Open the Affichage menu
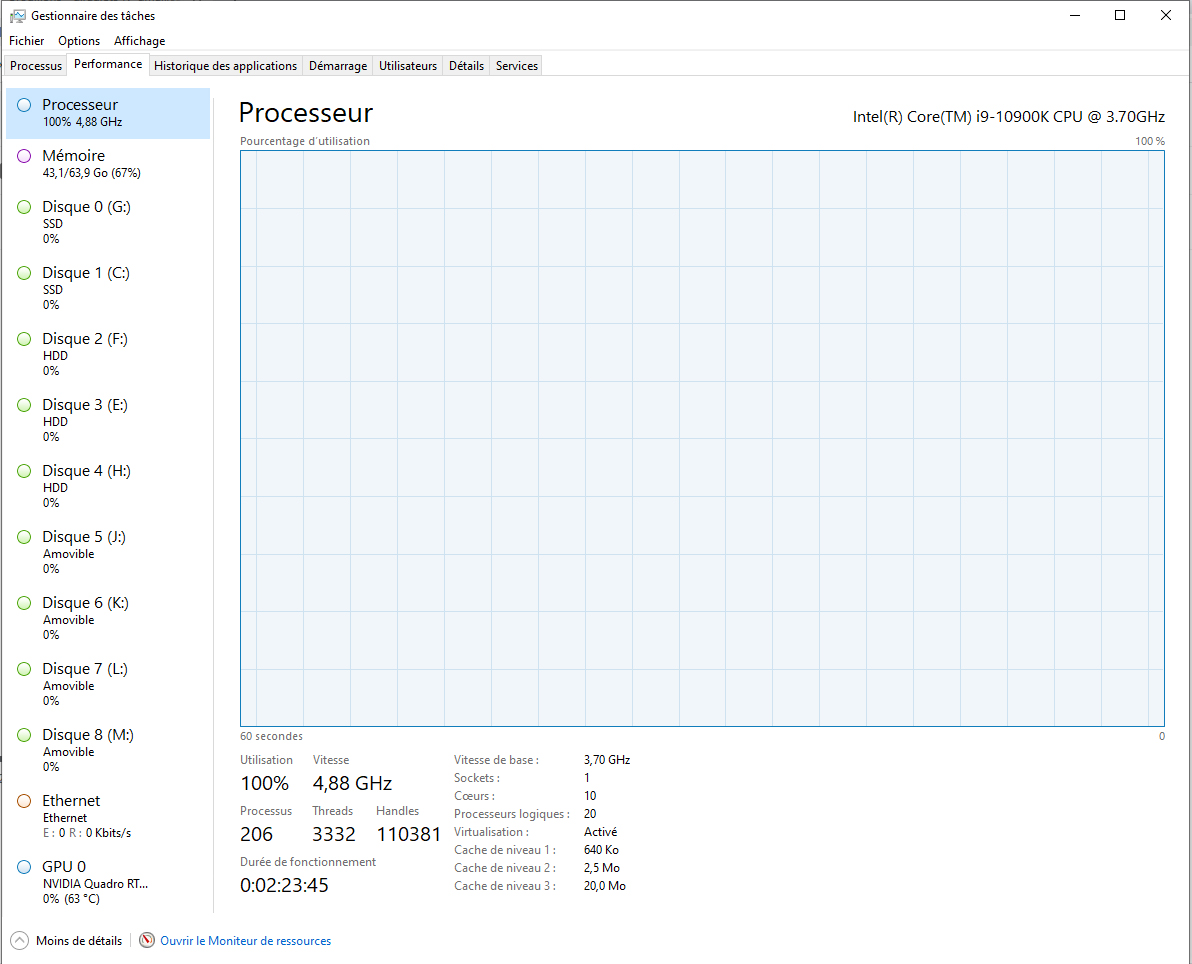Viewport: 1192px width, 964px height. 139,41
